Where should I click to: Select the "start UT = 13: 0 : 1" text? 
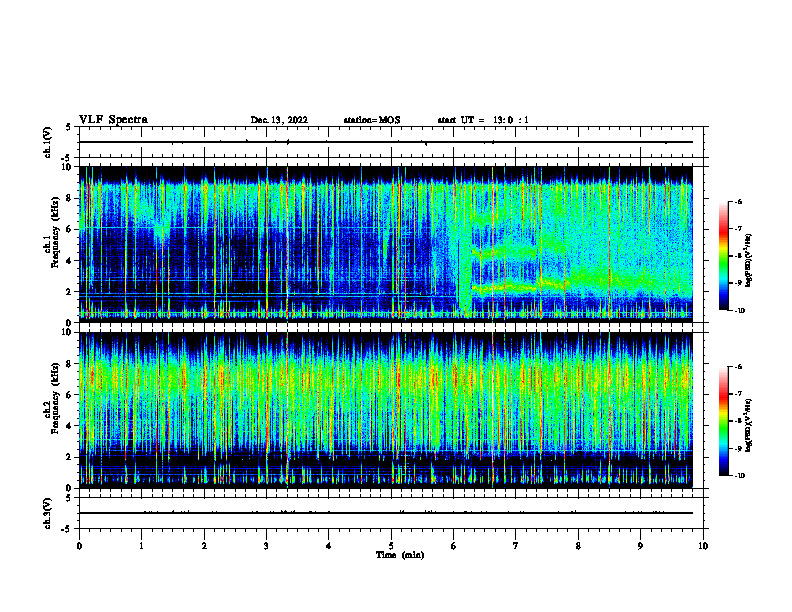pyautogui.click(x=483, y=120)
